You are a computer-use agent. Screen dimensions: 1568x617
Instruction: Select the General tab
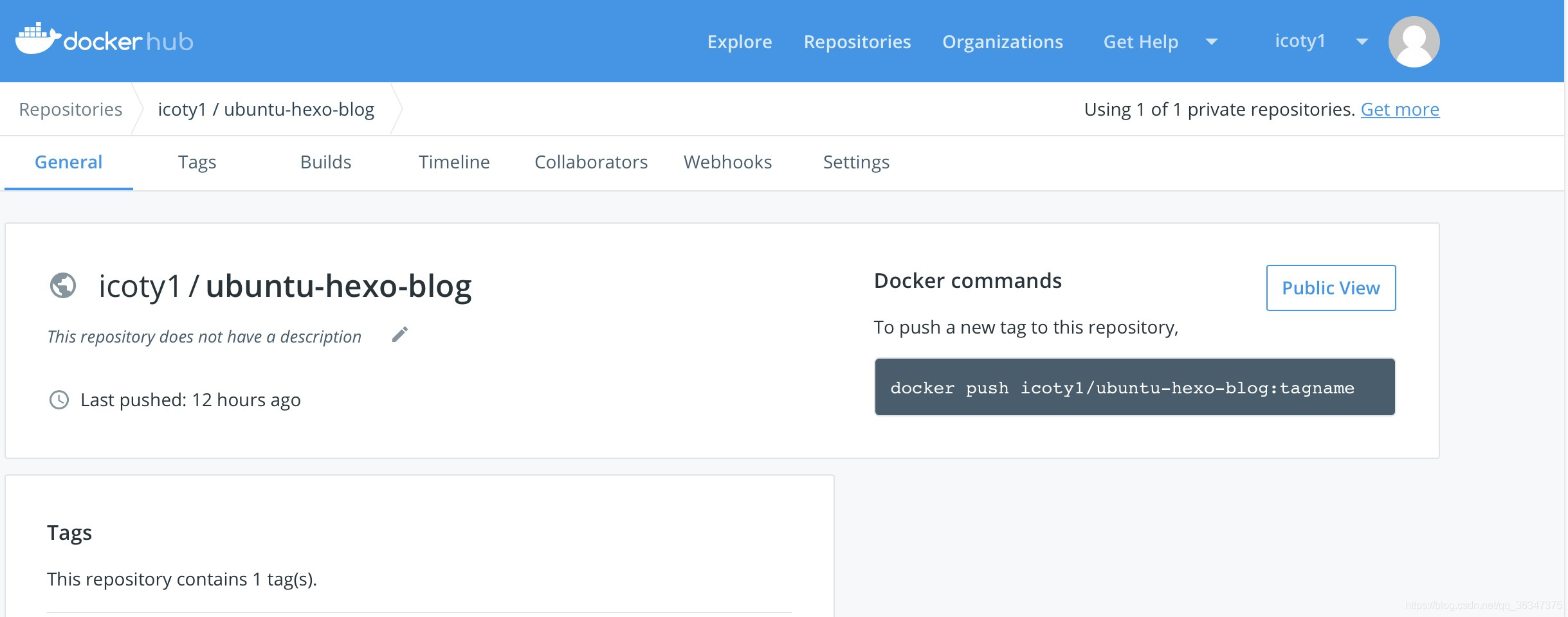(x=69, y=162)
